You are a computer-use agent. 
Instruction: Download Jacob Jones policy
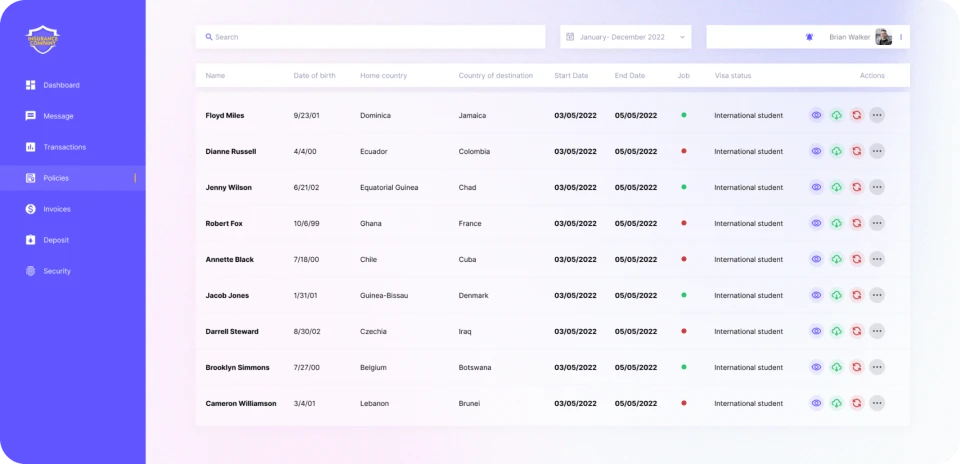[836, 295]
